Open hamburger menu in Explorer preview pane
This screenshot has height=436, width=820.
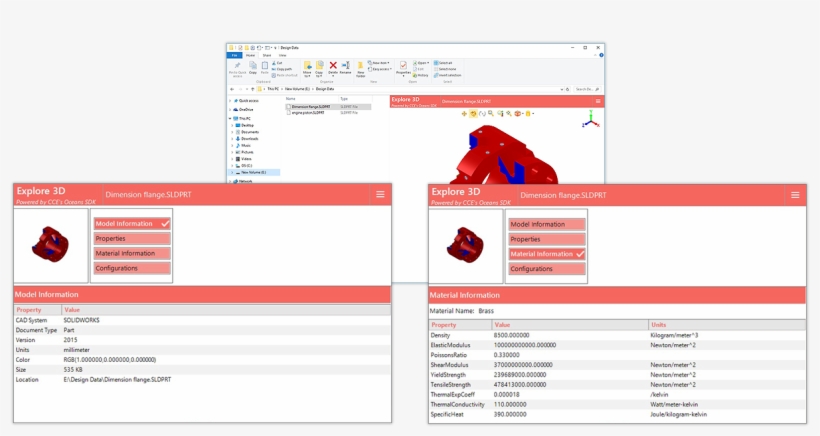tap(598, 101)
